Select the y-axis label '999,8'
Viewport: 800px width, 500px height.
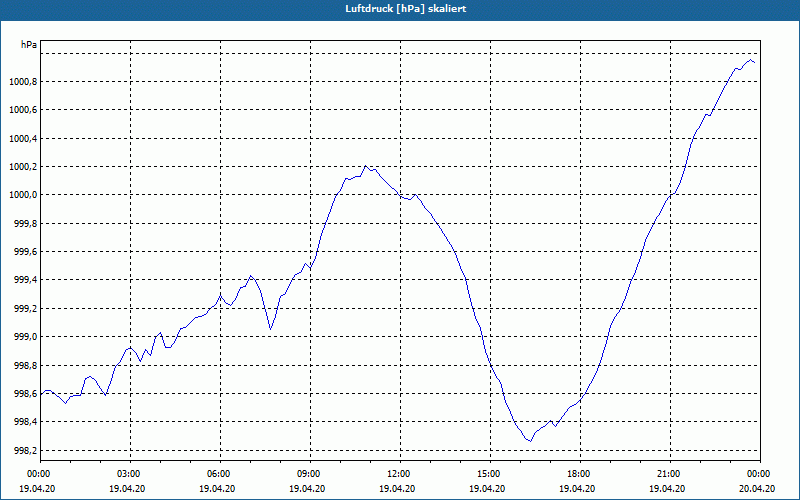(x=25, y=223)
